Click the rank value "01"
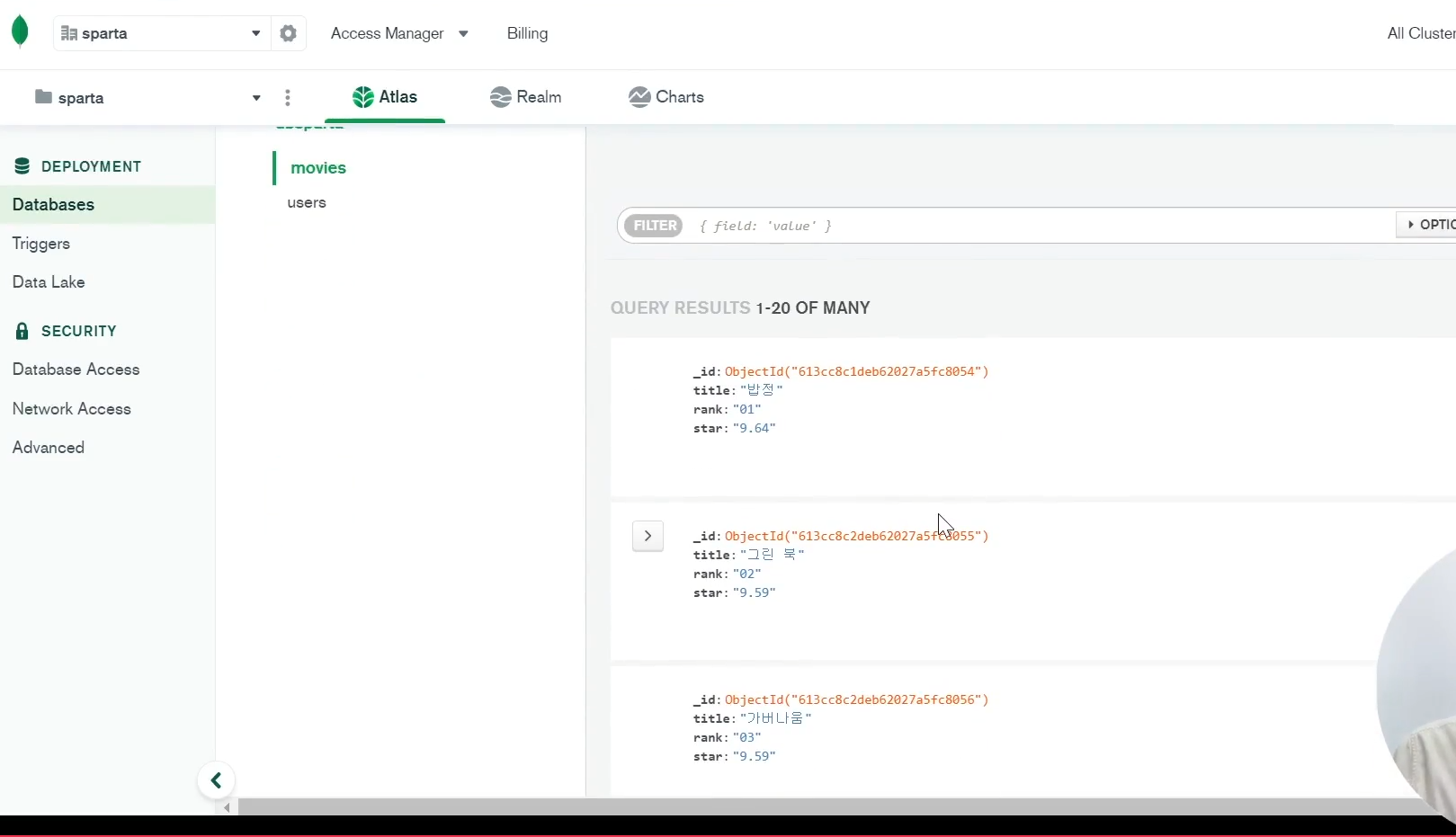The height and width of the screenshot is (837, 1456). click(747, 409)
